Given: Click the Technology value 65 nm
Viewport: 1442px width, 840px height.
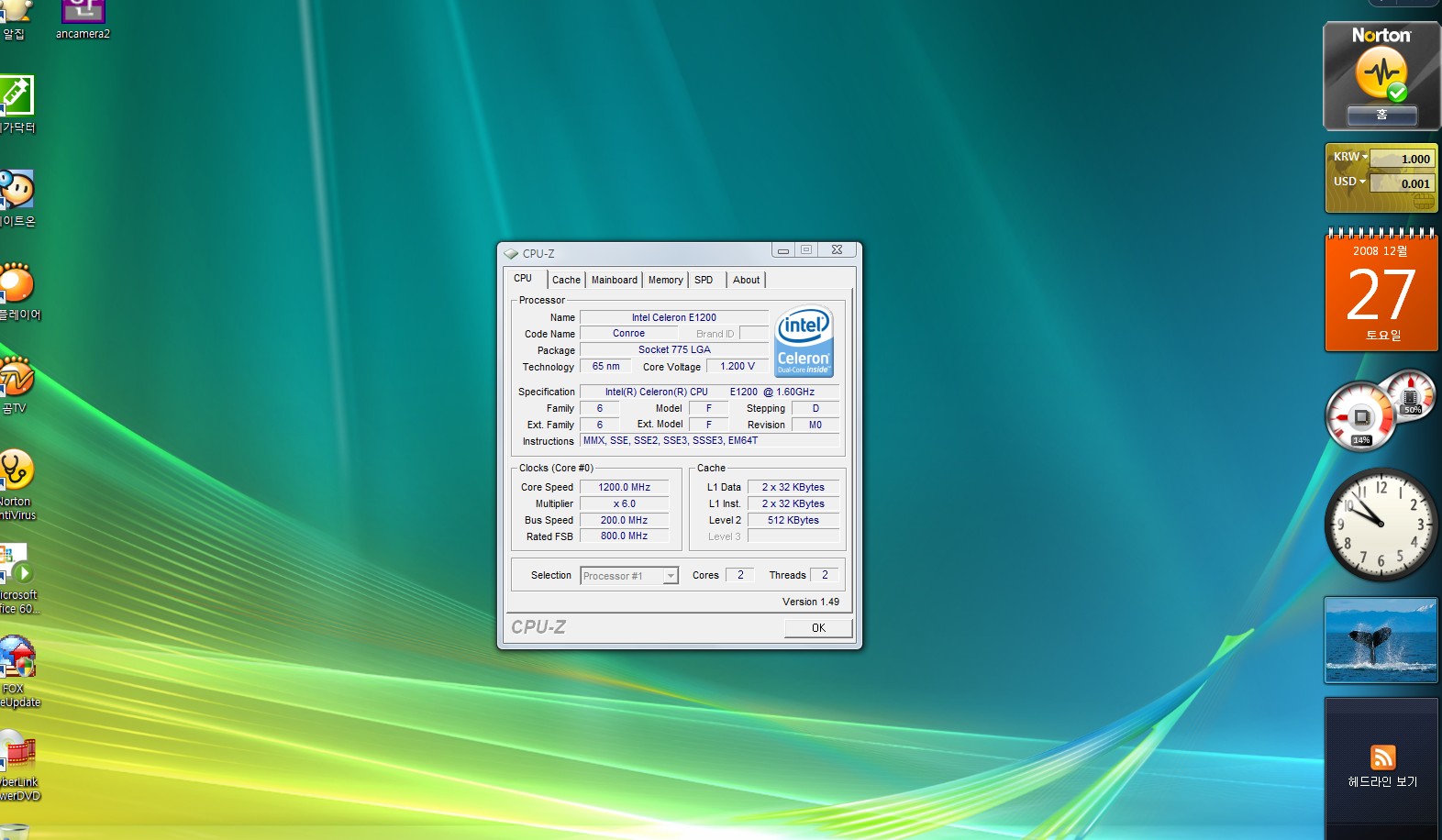Looking at the screenshot, I should pyautogui.click(x=605, y=367).
